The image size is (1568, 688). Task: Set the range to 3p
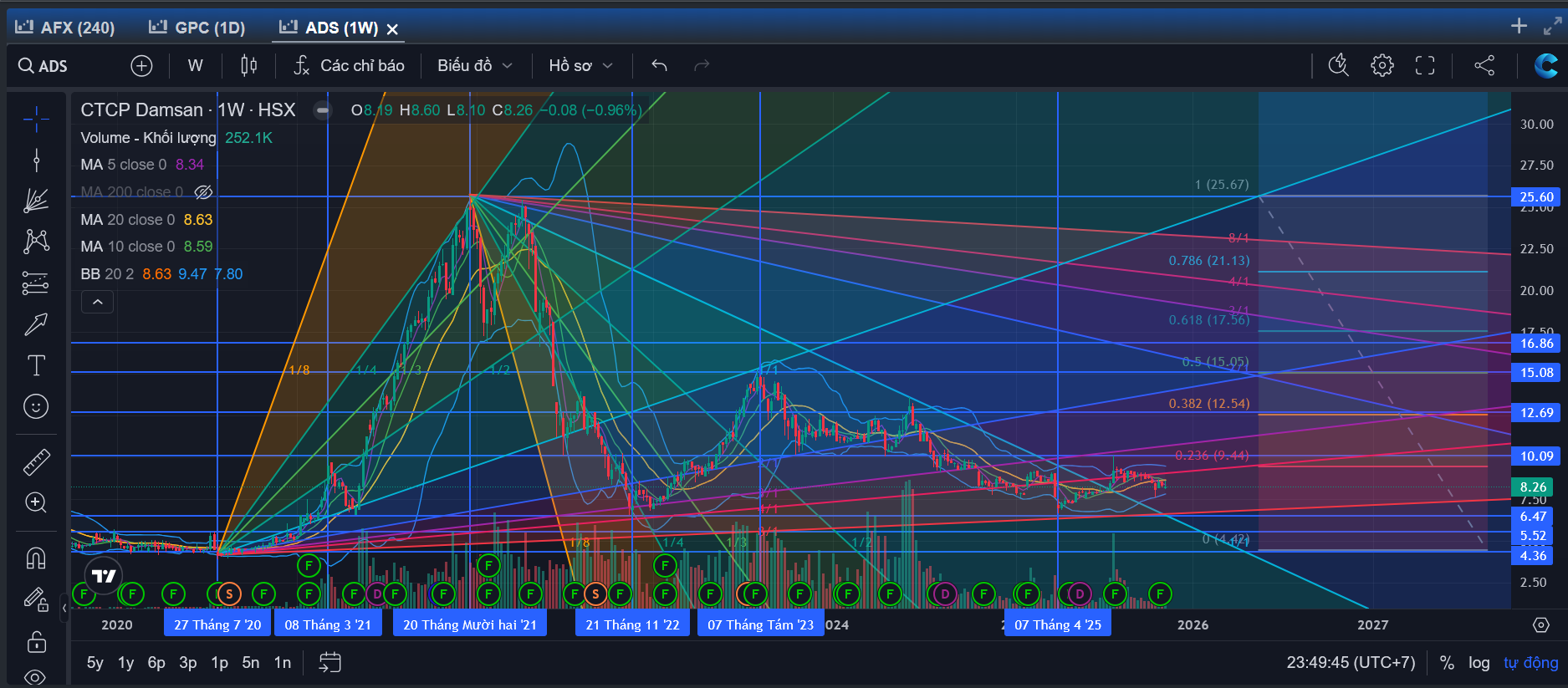coord(188,663)
